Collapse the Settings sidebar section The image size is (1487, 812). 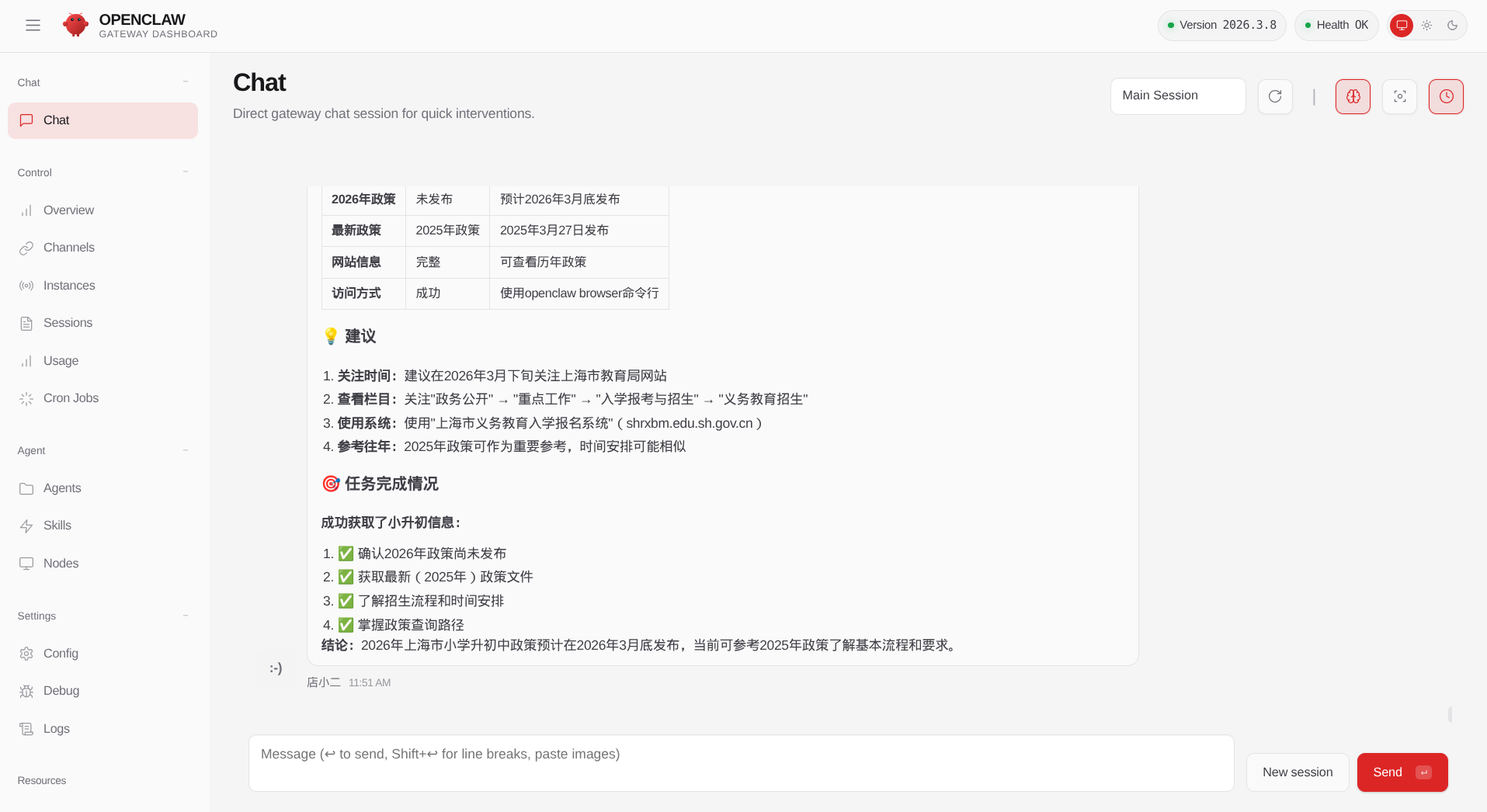[186, 616]
